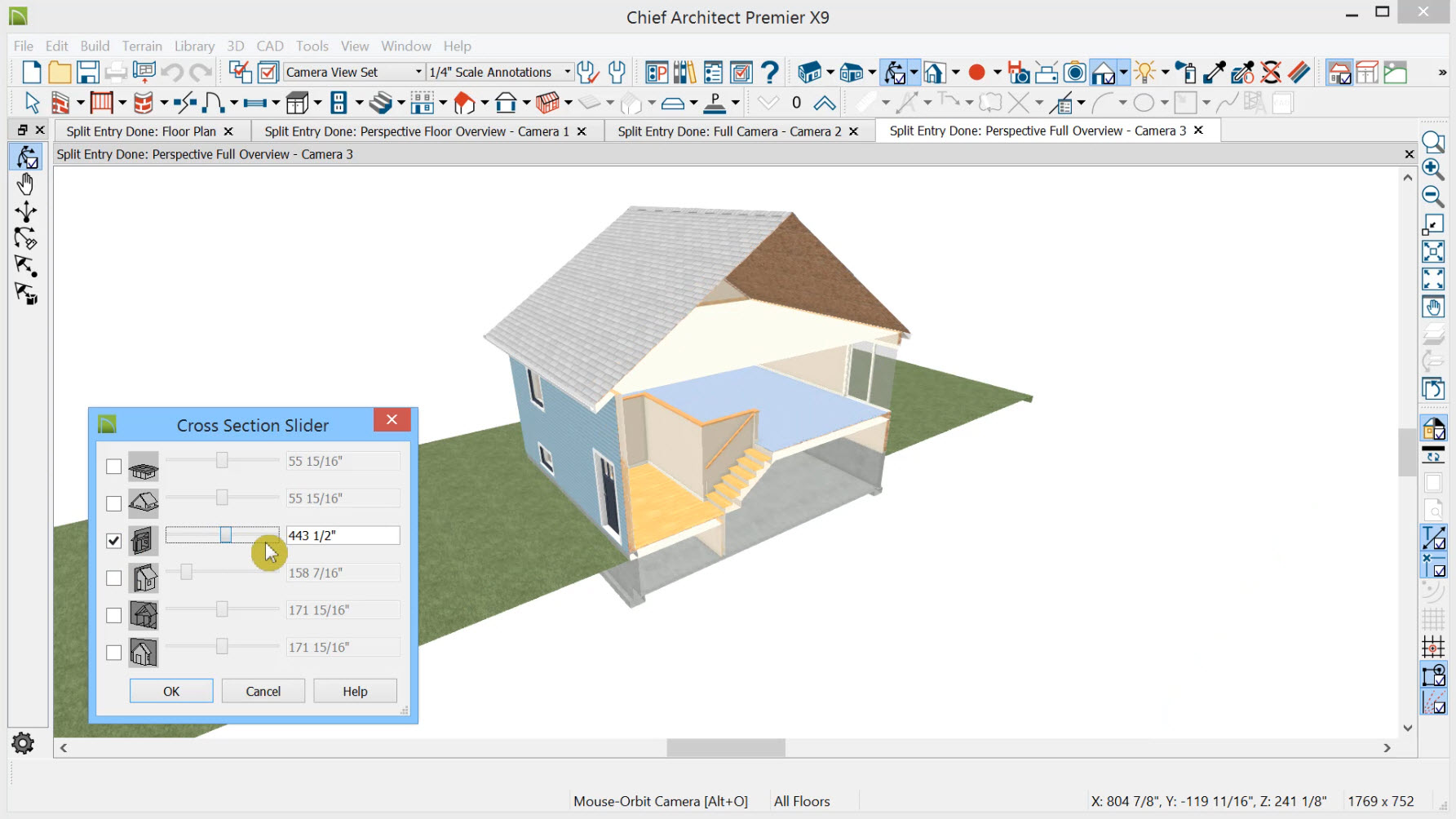Image resolution: width=1456 pixels, height=819 pixels.
Task: Open the Cabinet tools icon
Action: (297, 104)
